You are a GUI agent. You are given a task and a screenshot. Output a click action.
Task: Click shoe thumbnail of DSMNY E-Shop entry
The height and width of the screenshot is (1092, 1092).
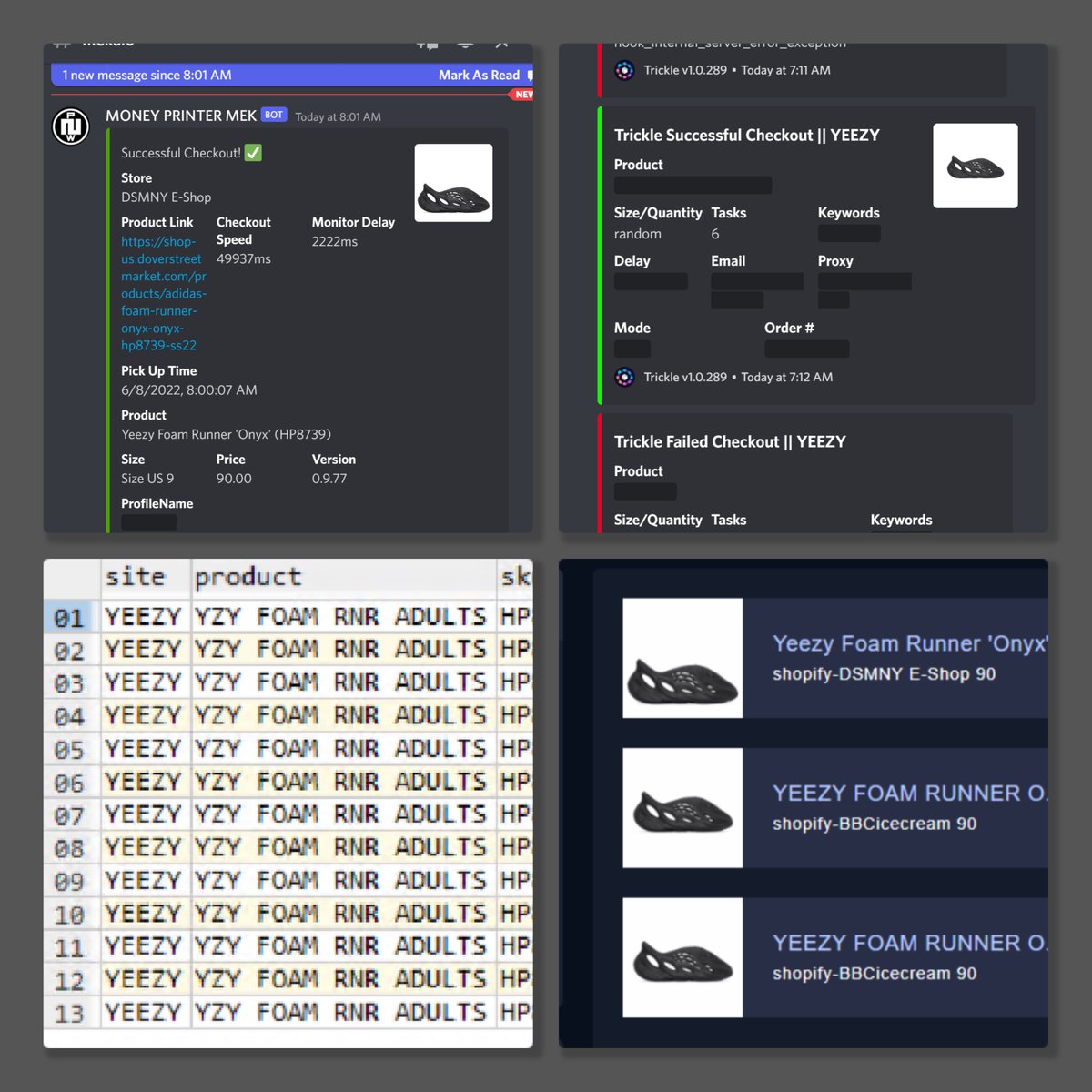(x=682, y=658)
